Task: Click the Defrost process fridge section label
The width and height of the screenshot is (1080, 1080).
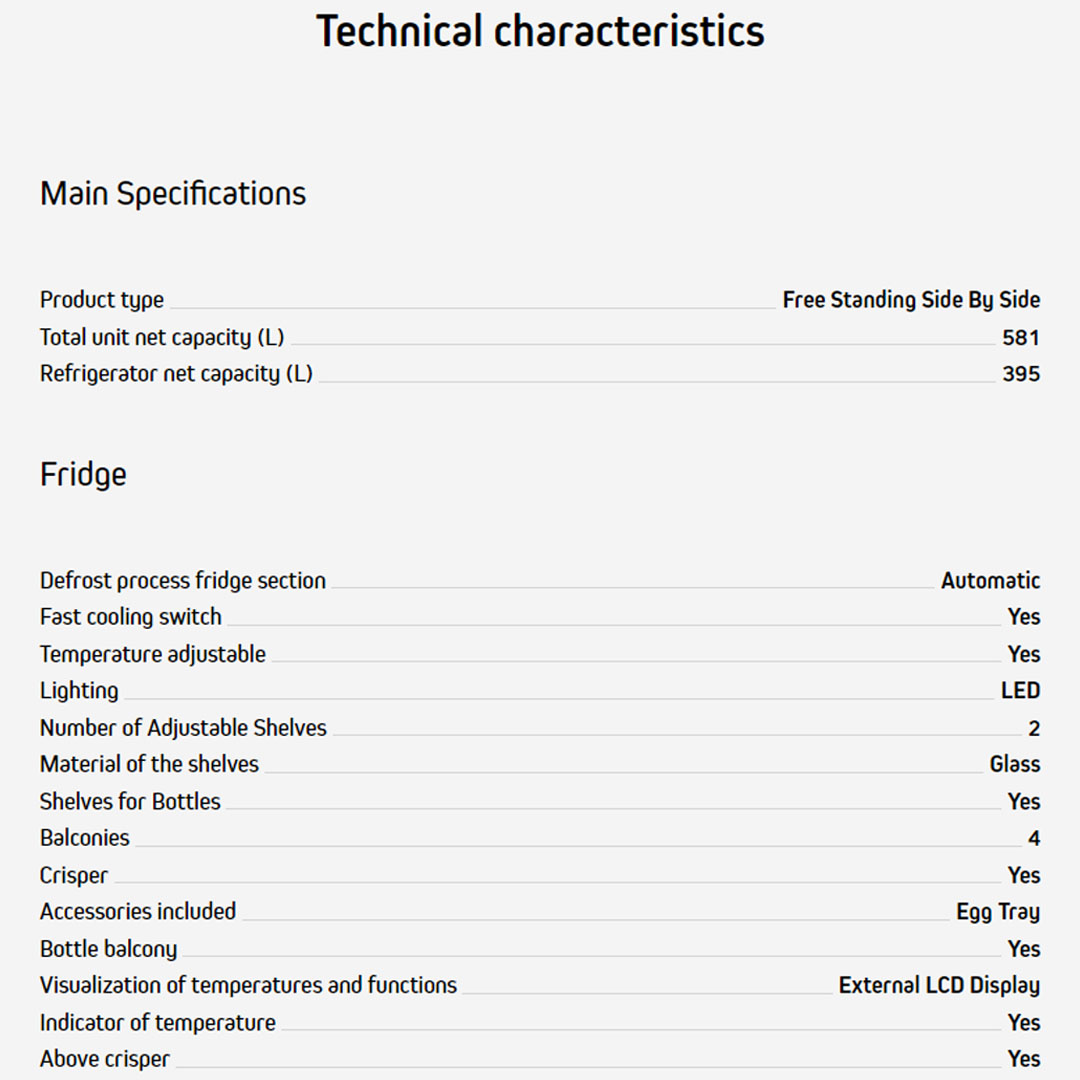Action: click(x=183, y=581)
